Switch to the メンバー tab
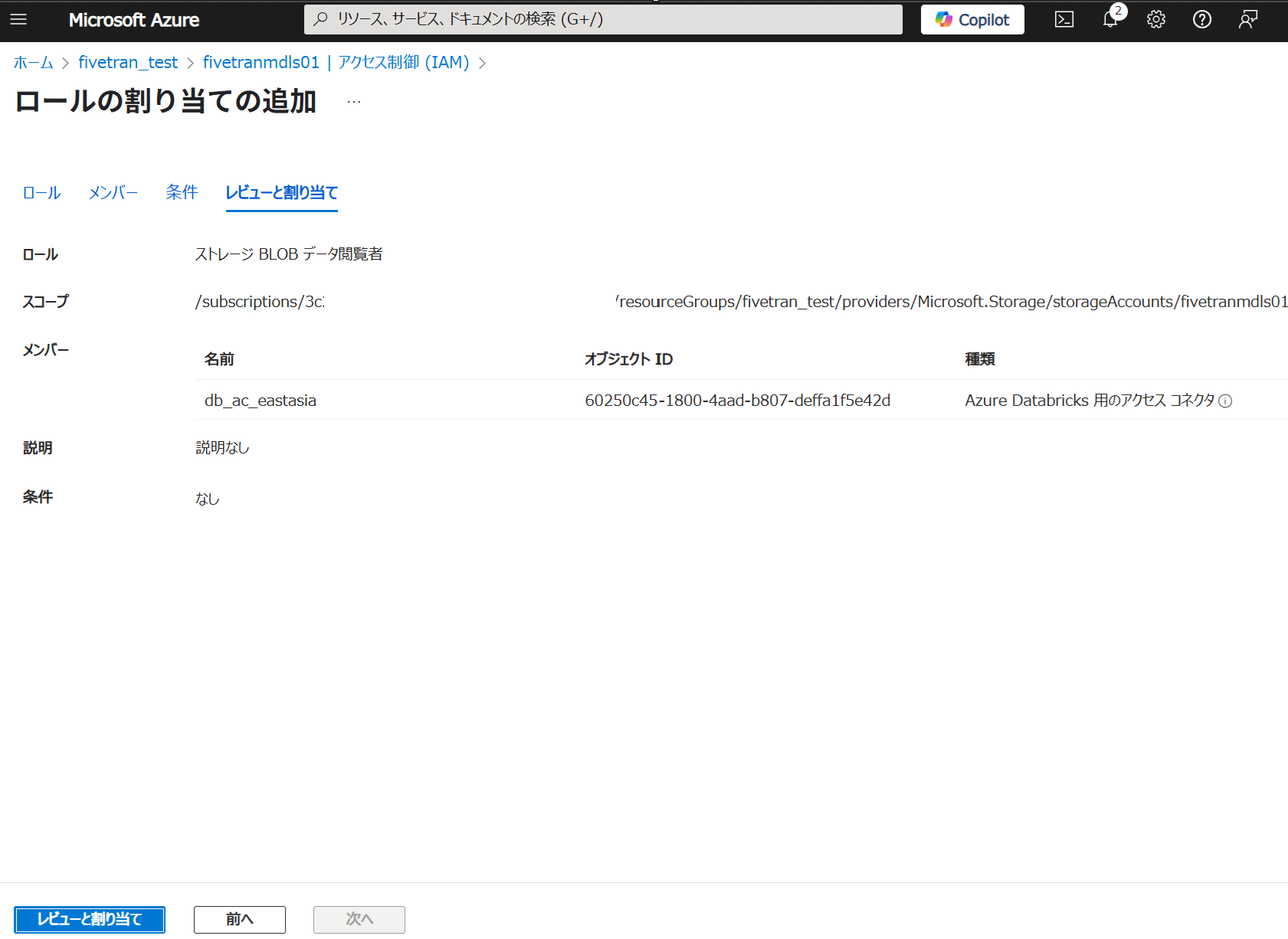The image size is (1288, 939). pyautogui.click(x=113, y=193)
